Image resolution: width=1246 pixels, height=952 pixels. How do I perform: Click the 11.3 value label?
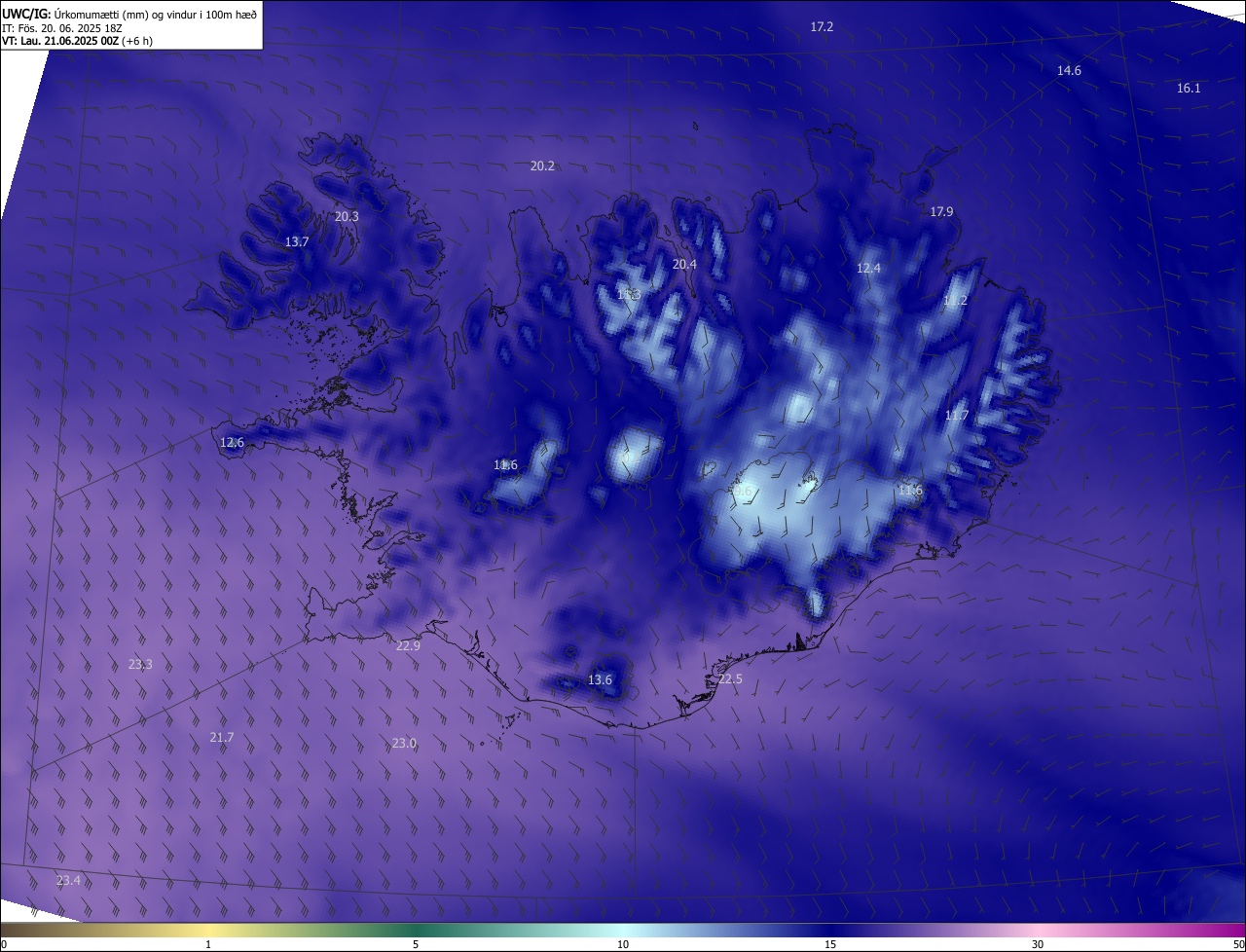pos(629,293)
